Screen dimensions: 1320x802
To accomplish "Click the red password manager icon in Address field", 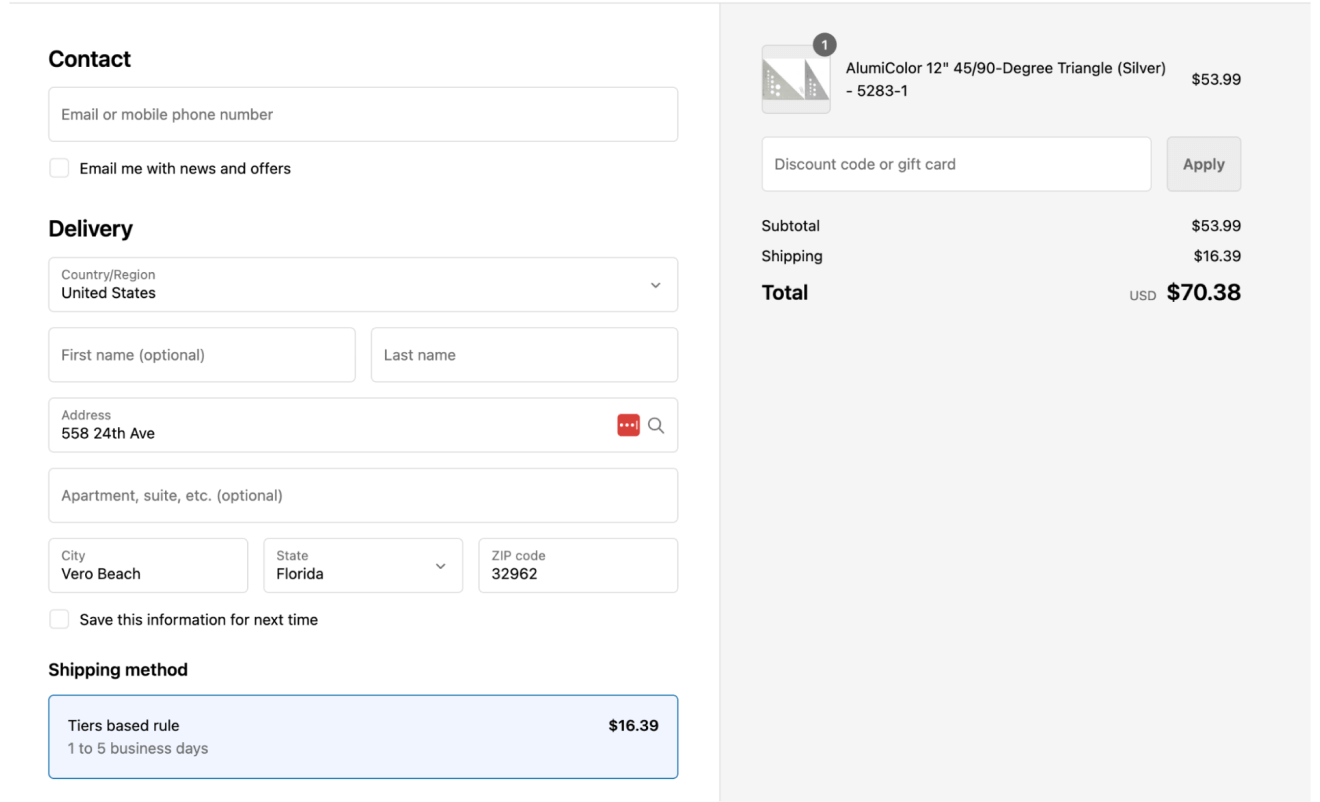I will (628, 425).
